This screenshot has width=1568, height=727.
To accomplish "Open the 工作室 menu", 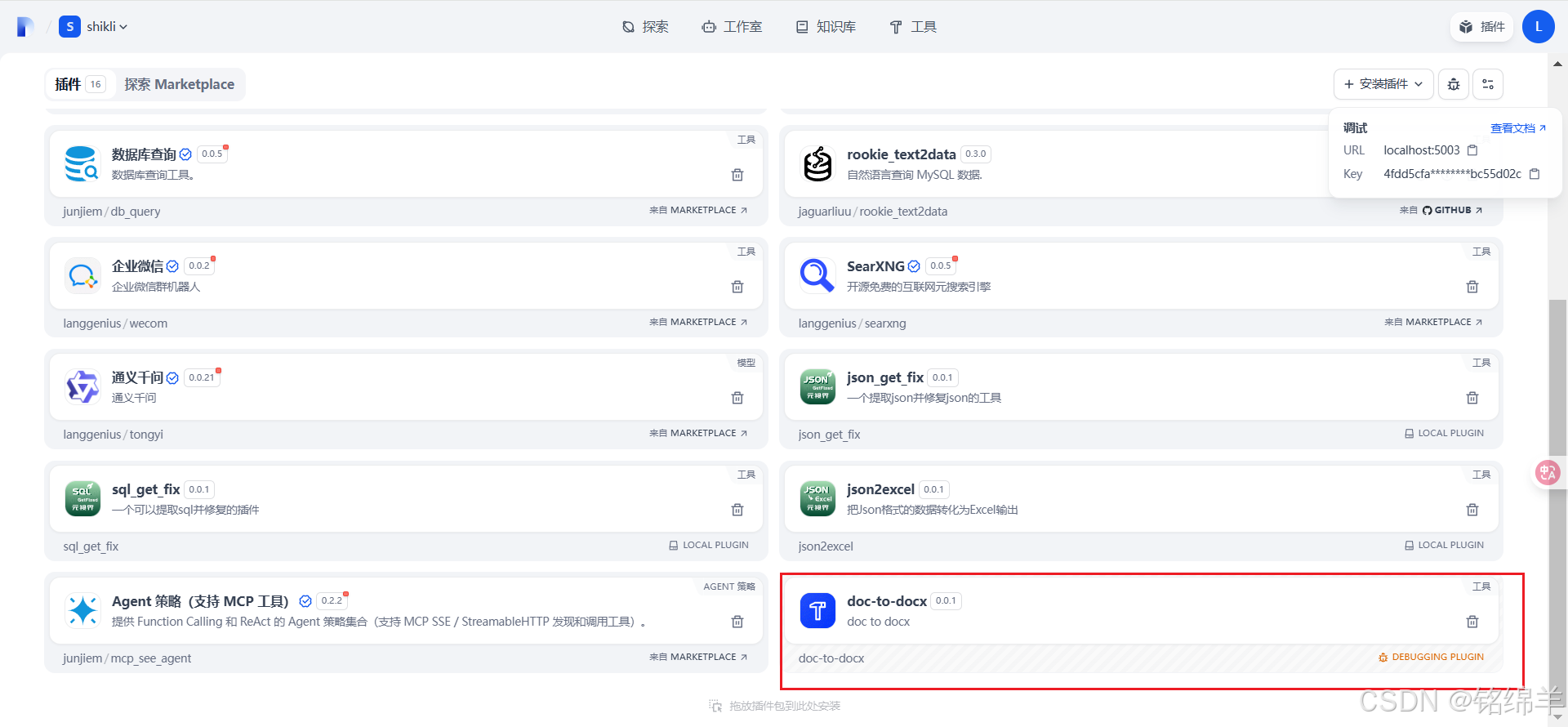I will click(x=732, y=27).
